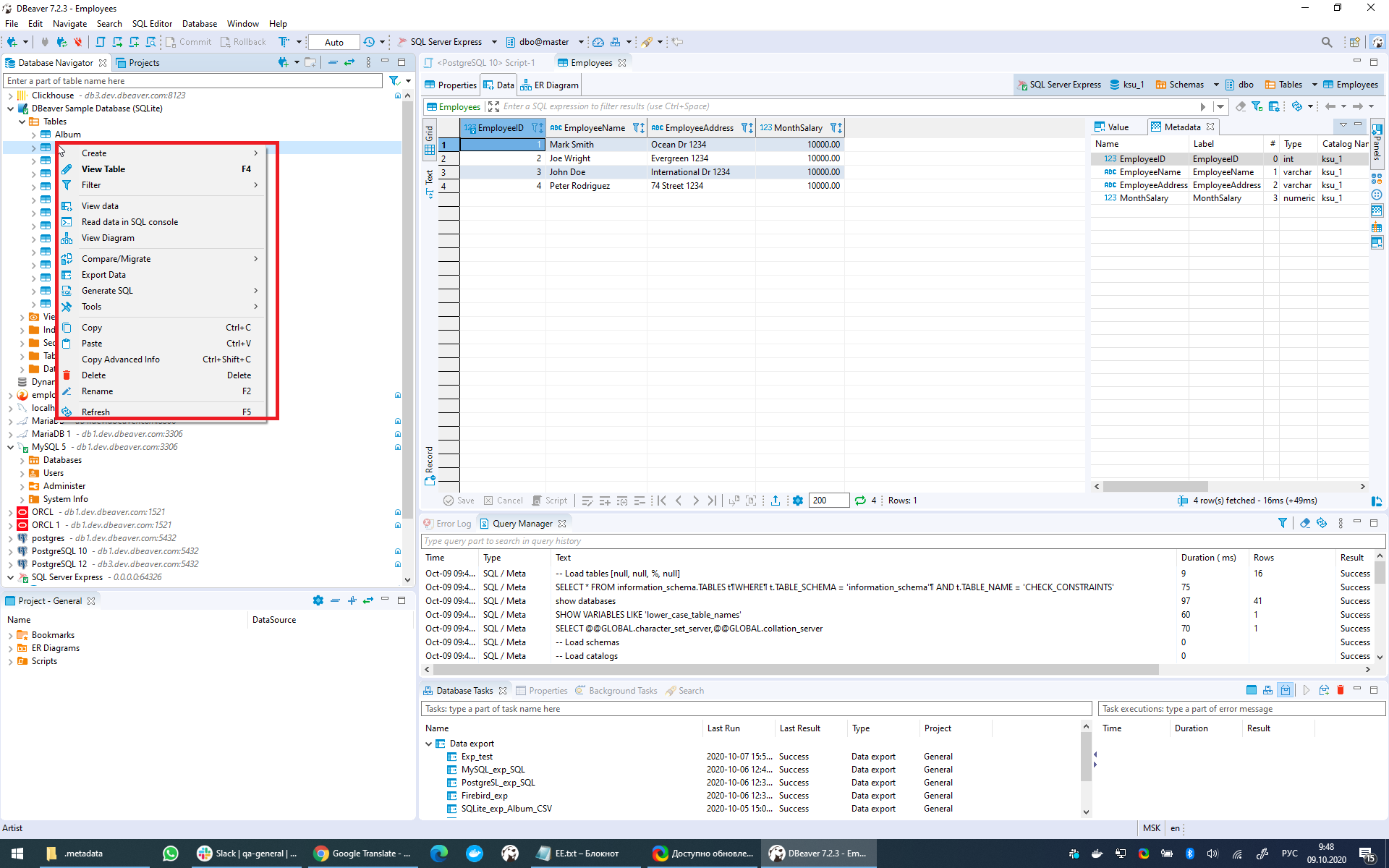Switch to the Query Manager tab
The width and height of the screenshot is (1389, 868).
[x=522, y=523]
